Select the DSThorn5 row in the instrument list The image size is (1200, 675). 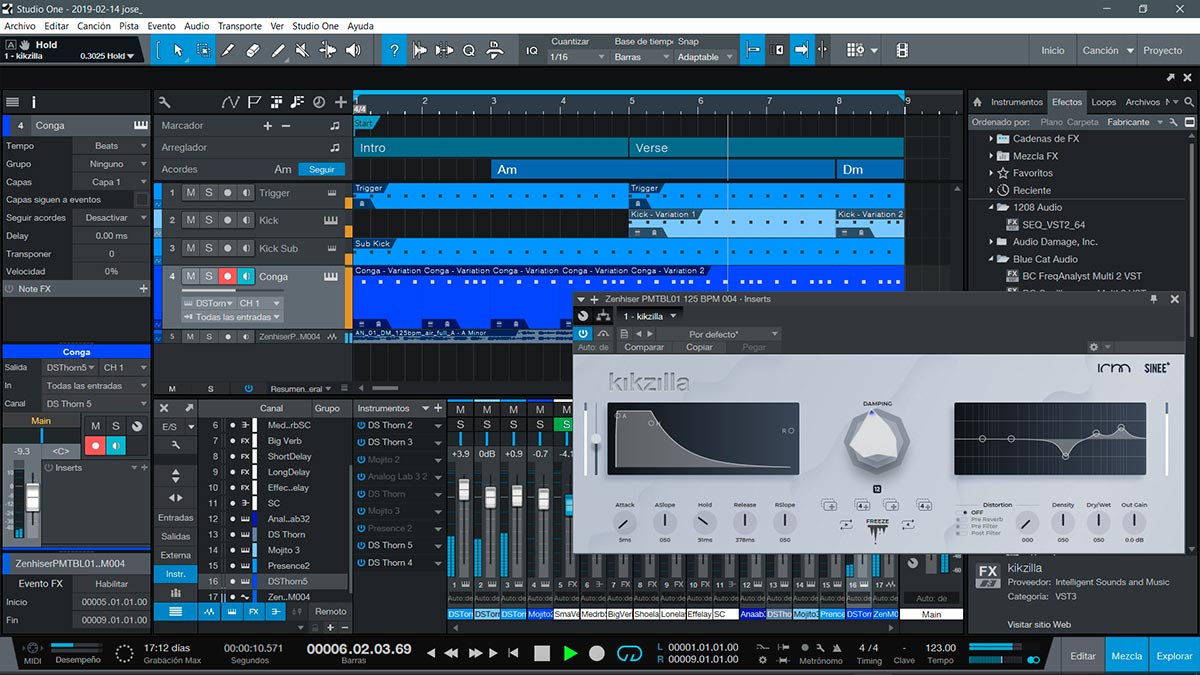[274, 581]
